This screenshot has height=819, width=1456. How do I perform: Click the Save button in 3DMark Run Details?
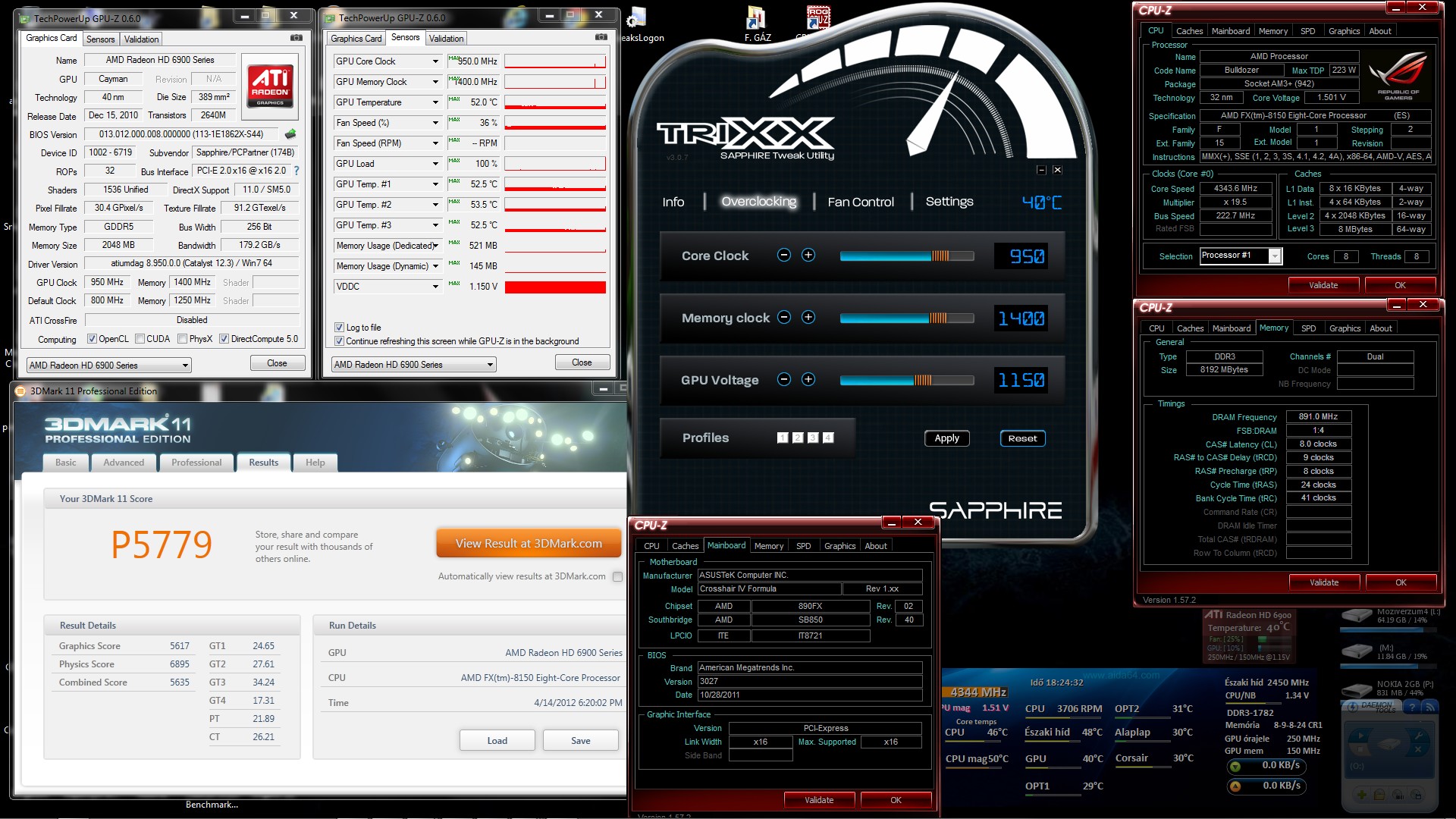581,741
